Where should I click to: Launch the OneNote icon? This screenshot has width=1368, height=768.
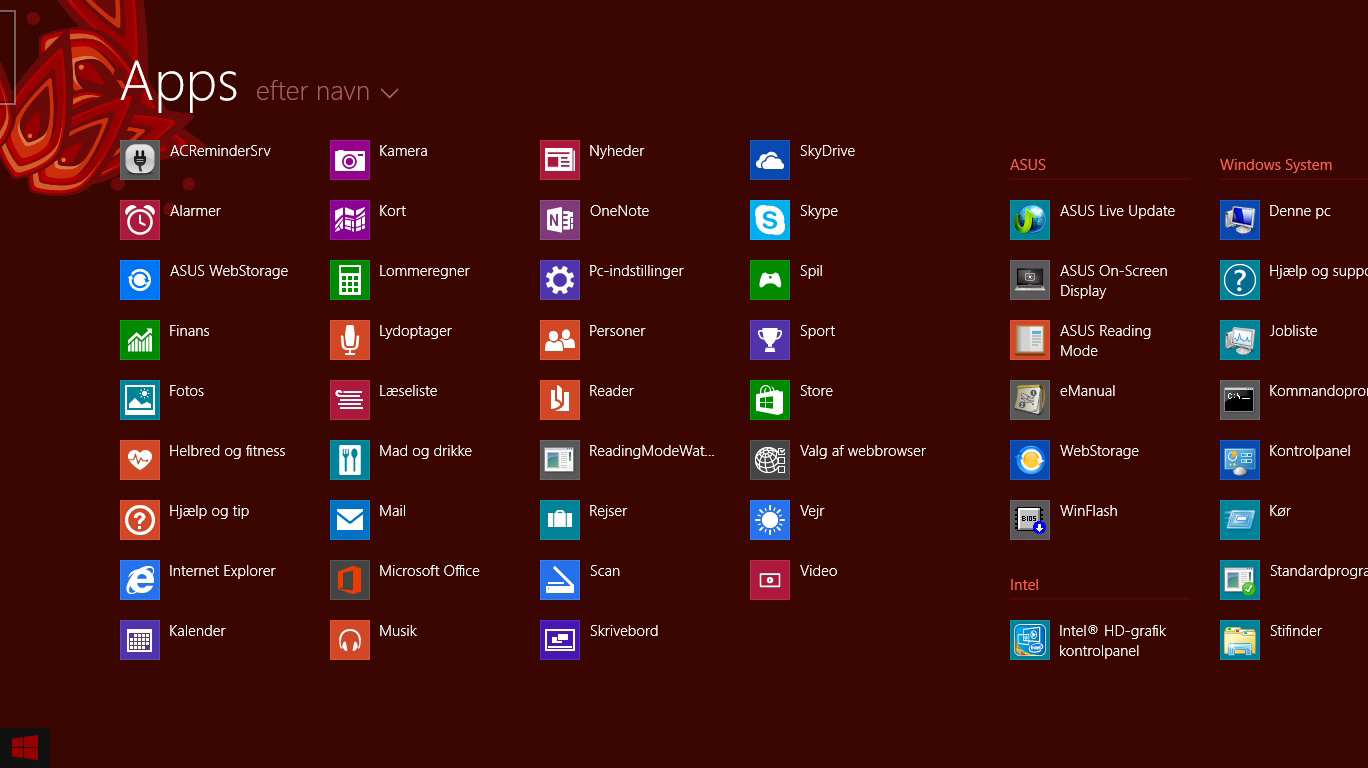560,220
